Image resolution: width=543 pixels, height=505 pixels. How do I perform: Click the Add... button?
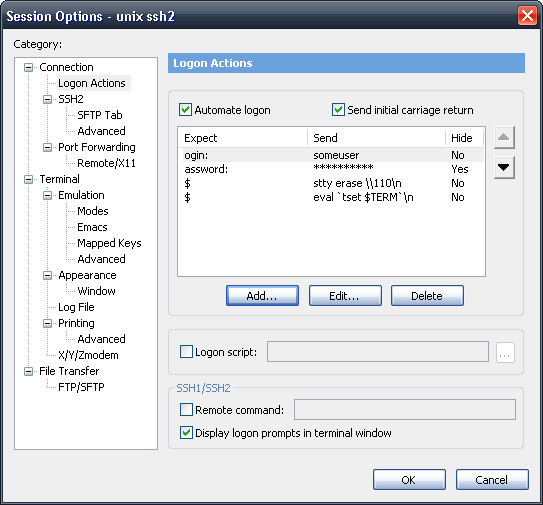click(262, 295)
